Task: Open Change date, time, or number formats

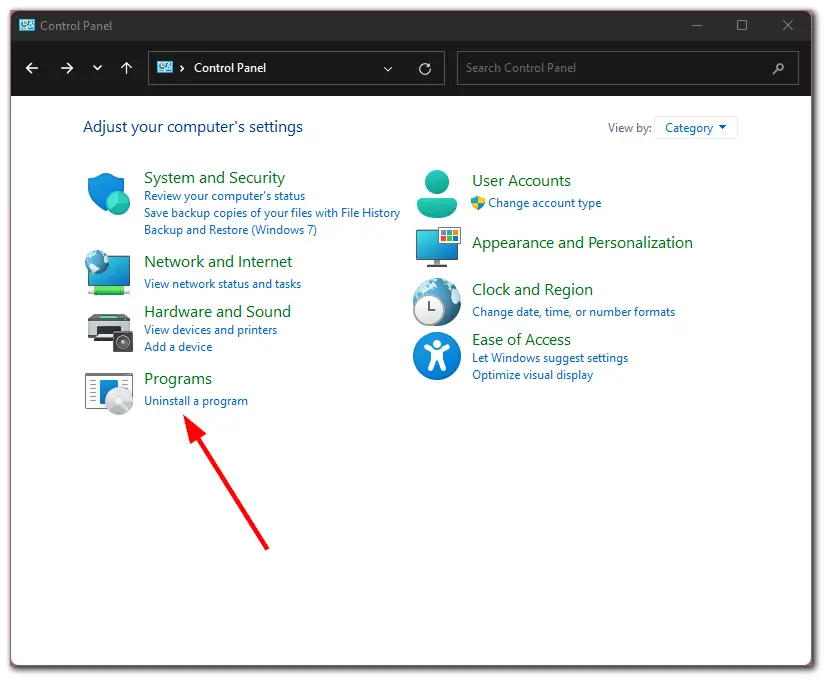Action: [x=574, y=312]
